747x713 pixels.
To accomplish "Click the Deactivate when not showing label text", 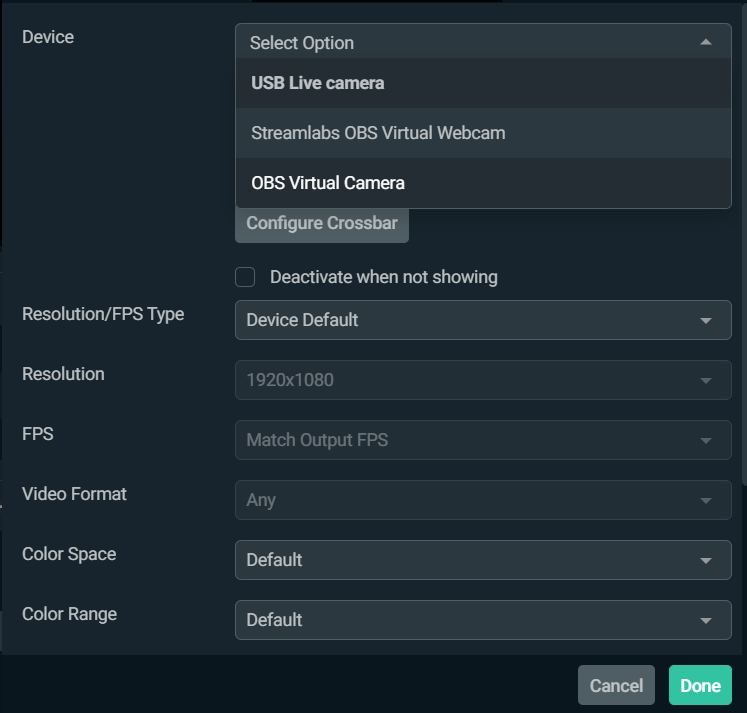I will (x=383, y=277).
